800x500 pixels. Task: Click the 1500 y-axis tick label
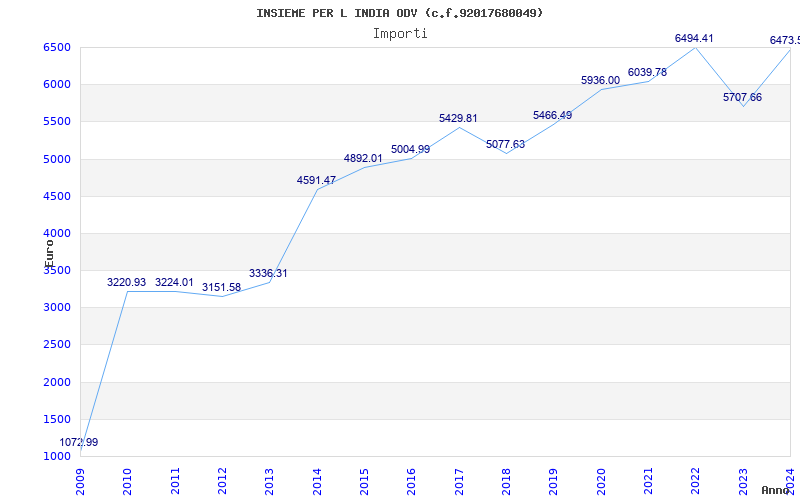(x=57, y=419)
